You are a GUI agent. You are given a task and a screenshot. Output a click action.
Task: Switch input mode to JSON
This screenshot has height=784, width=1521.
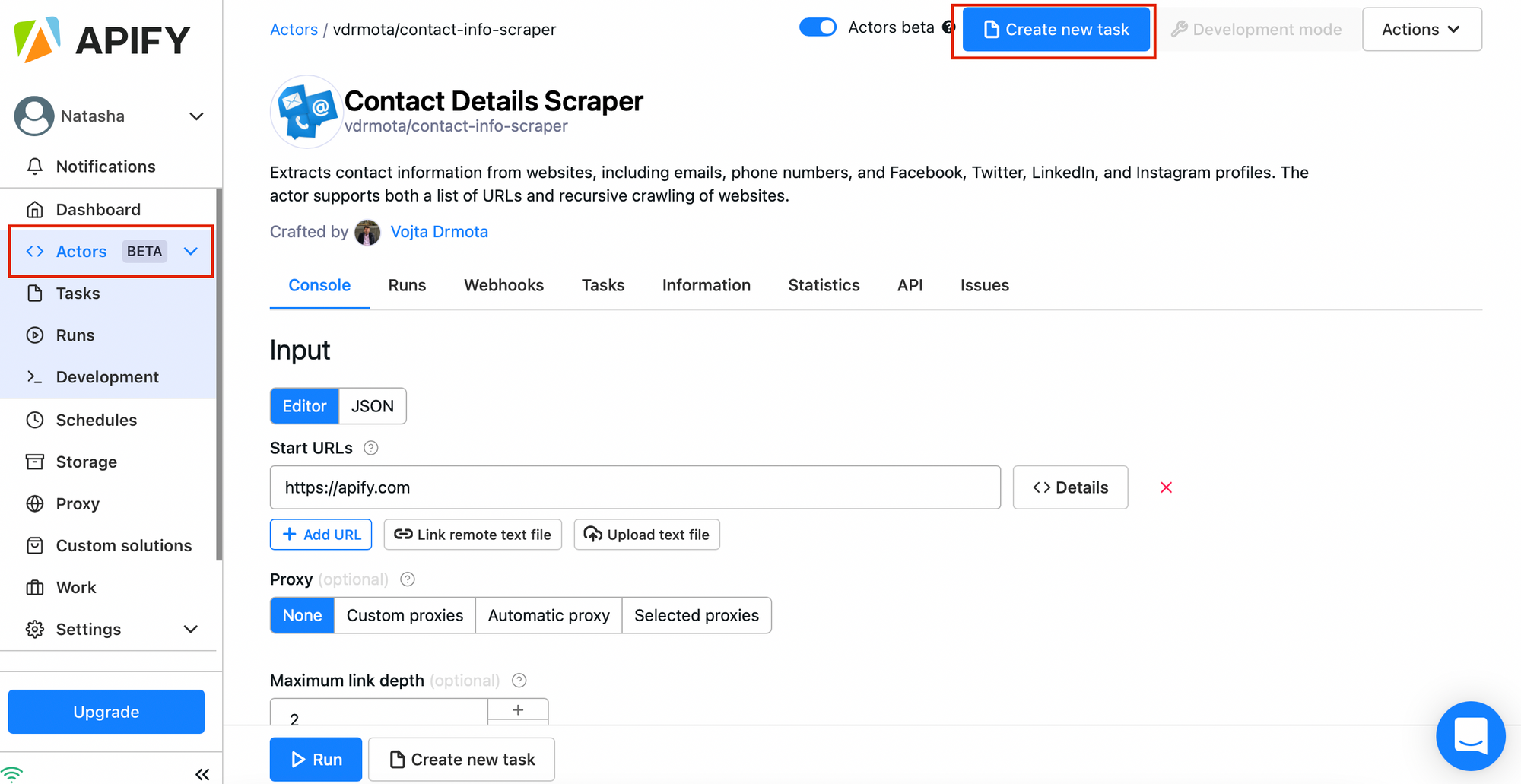(373, 406)
